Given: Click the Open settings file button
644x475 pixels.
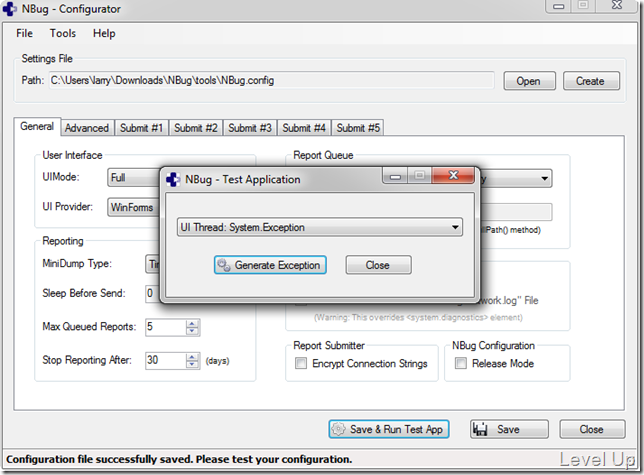Looking at the screenshot, I should coord(529,81).
